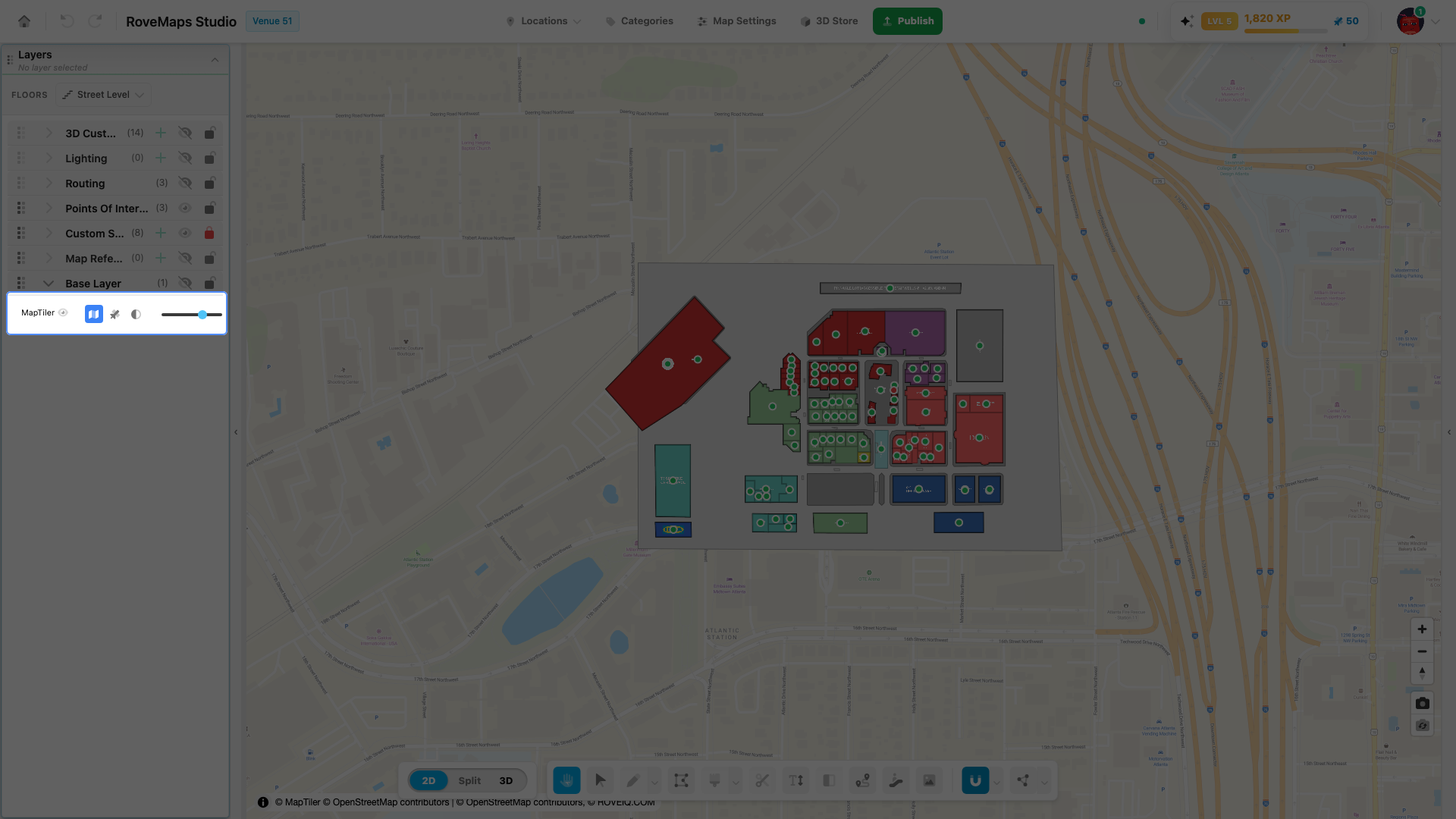
Task: Expand the 3D Cust... layer
Action: (49, 133)
